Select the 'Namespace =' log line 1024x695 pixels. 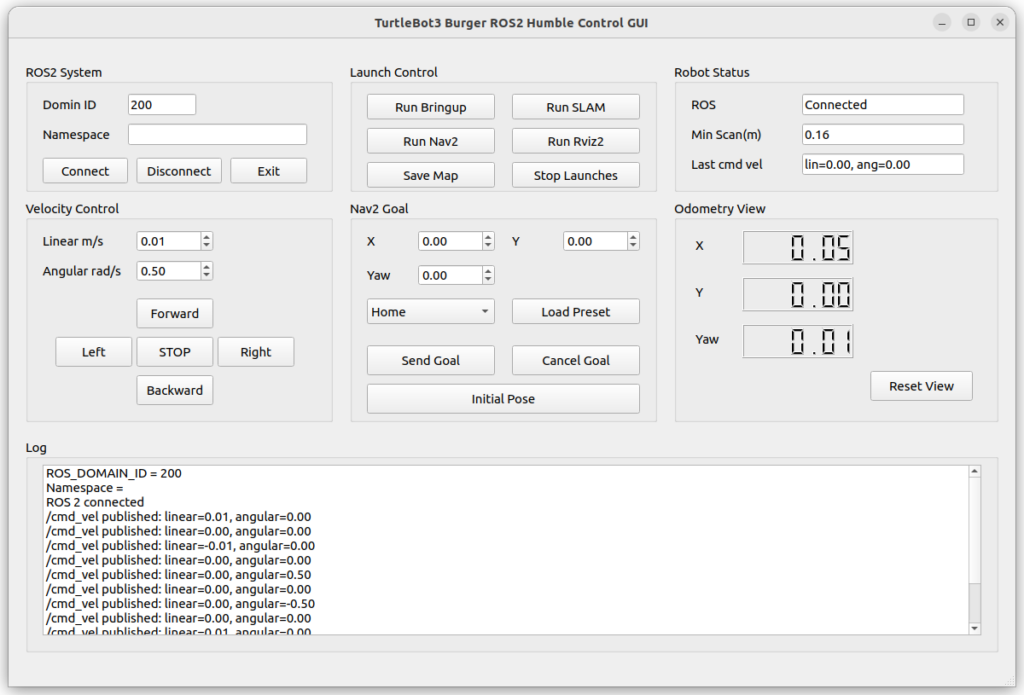coord(84,487)
